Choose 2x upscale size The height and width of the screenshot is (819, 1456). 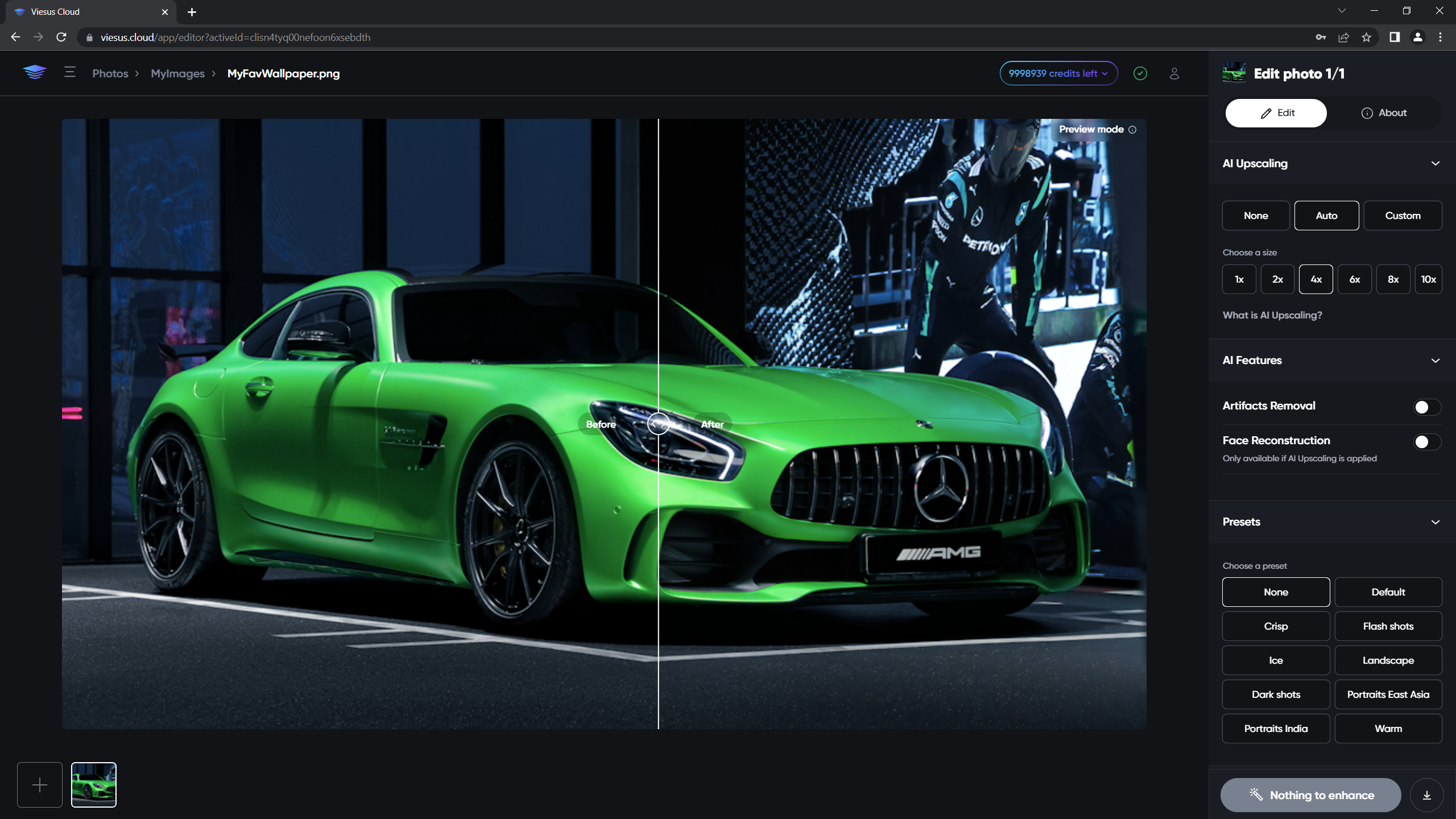coord(1277,279)
